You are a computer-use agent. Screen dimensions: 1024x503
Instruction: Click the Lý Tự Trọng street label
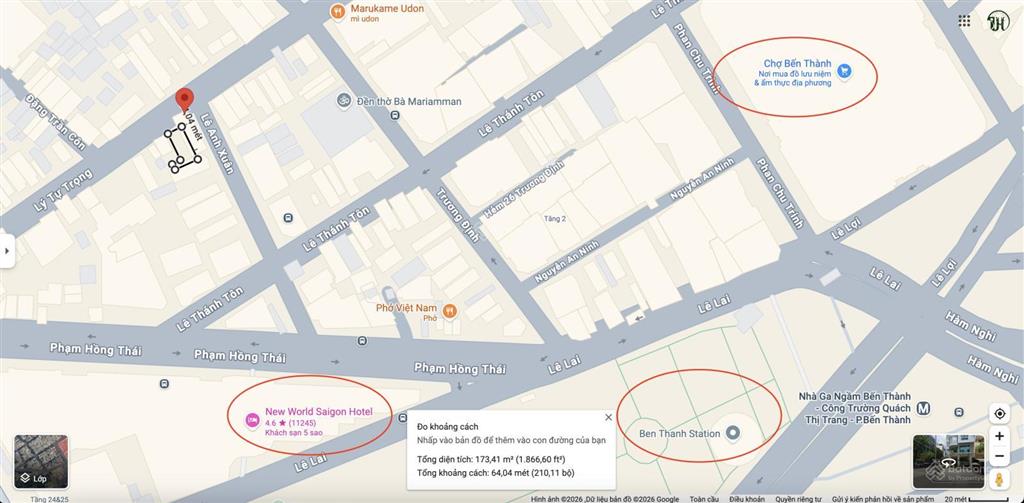point(63,191)
